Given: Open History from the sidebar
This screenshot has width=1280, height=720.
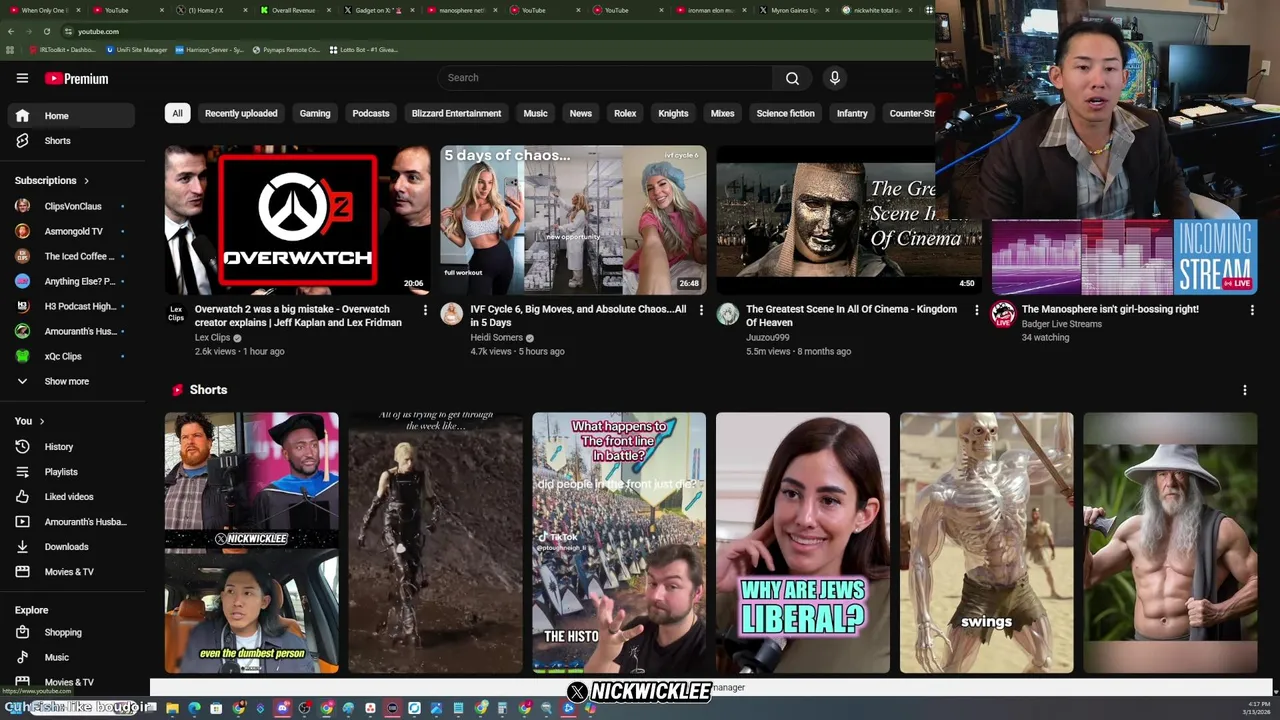Looking at the screenshot, I should pos(70,447).
